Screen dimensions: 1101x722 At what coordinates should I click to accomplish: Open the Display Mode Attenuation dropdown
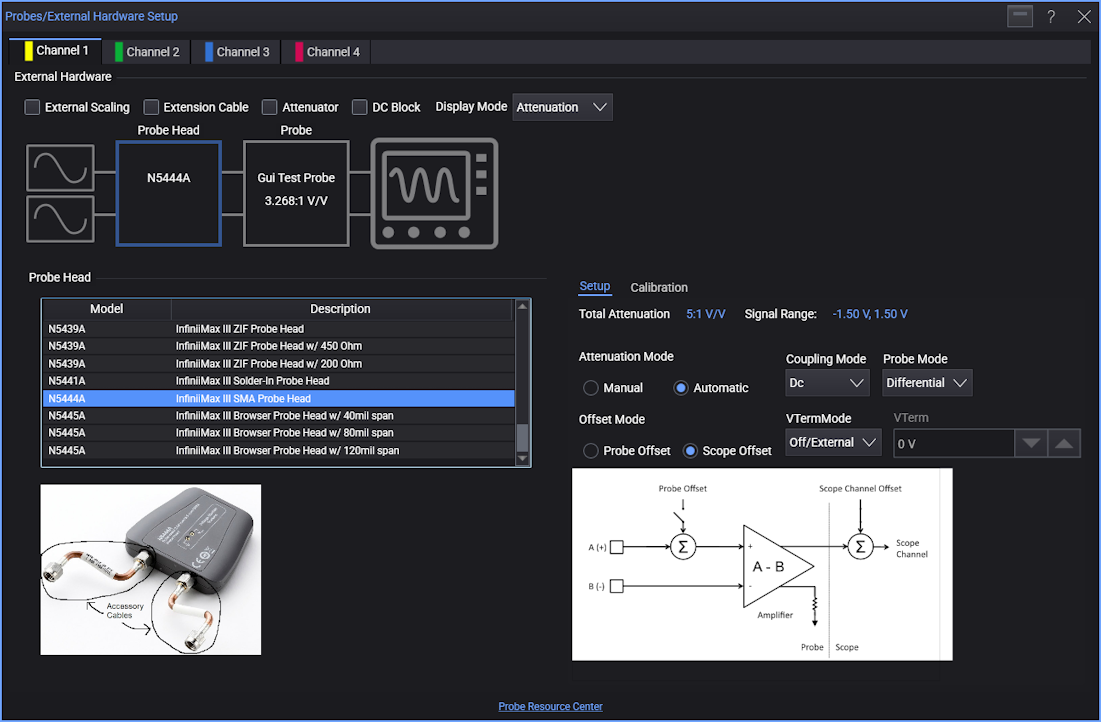(562, 107)
